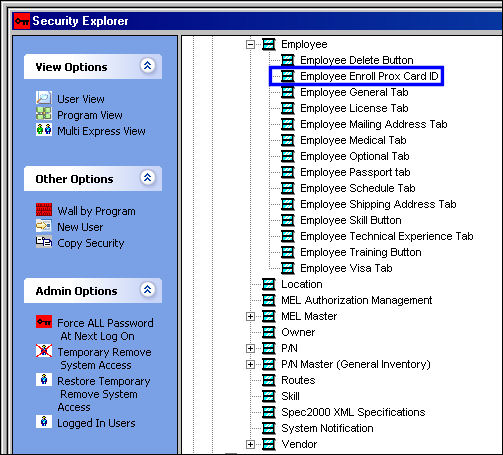Select the Employee parent node label

(x=304, y=44)
